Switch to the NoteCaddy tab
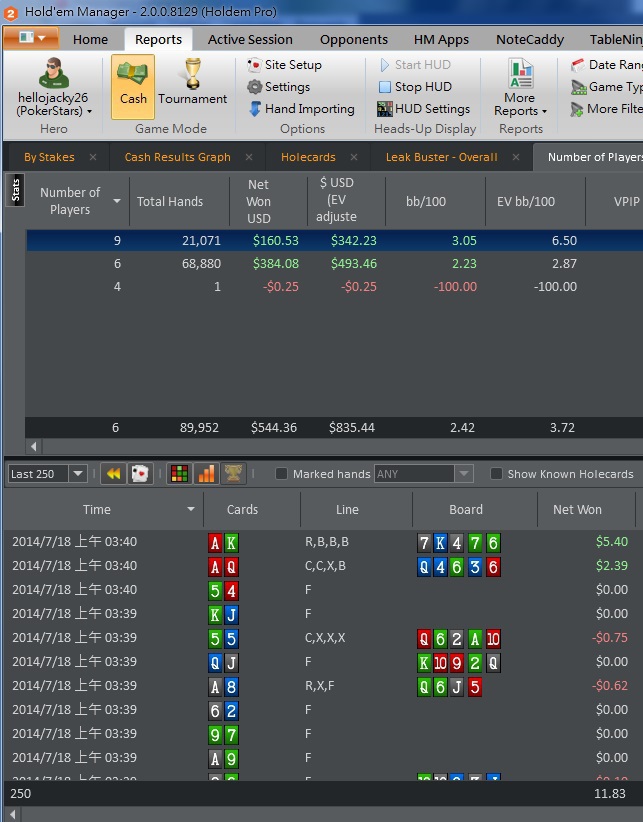 530,40
